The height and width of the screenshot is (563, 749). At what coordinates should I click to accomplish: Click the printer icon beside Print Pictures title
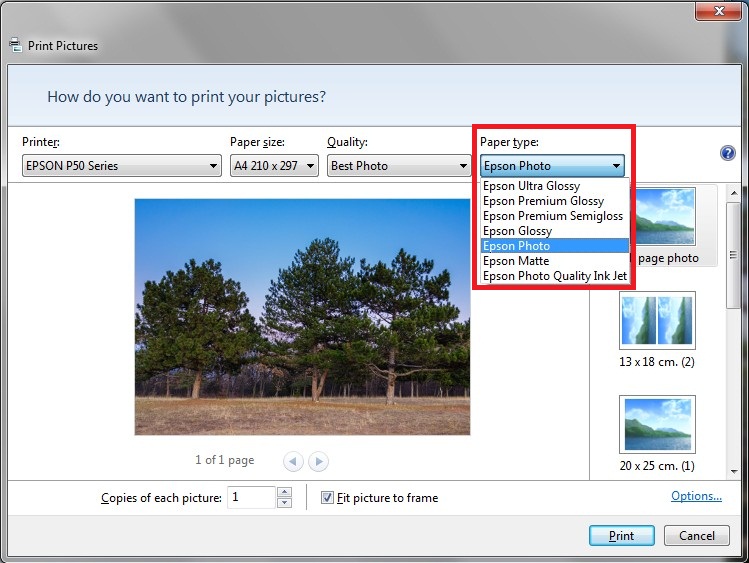click(x=15, y=45)
